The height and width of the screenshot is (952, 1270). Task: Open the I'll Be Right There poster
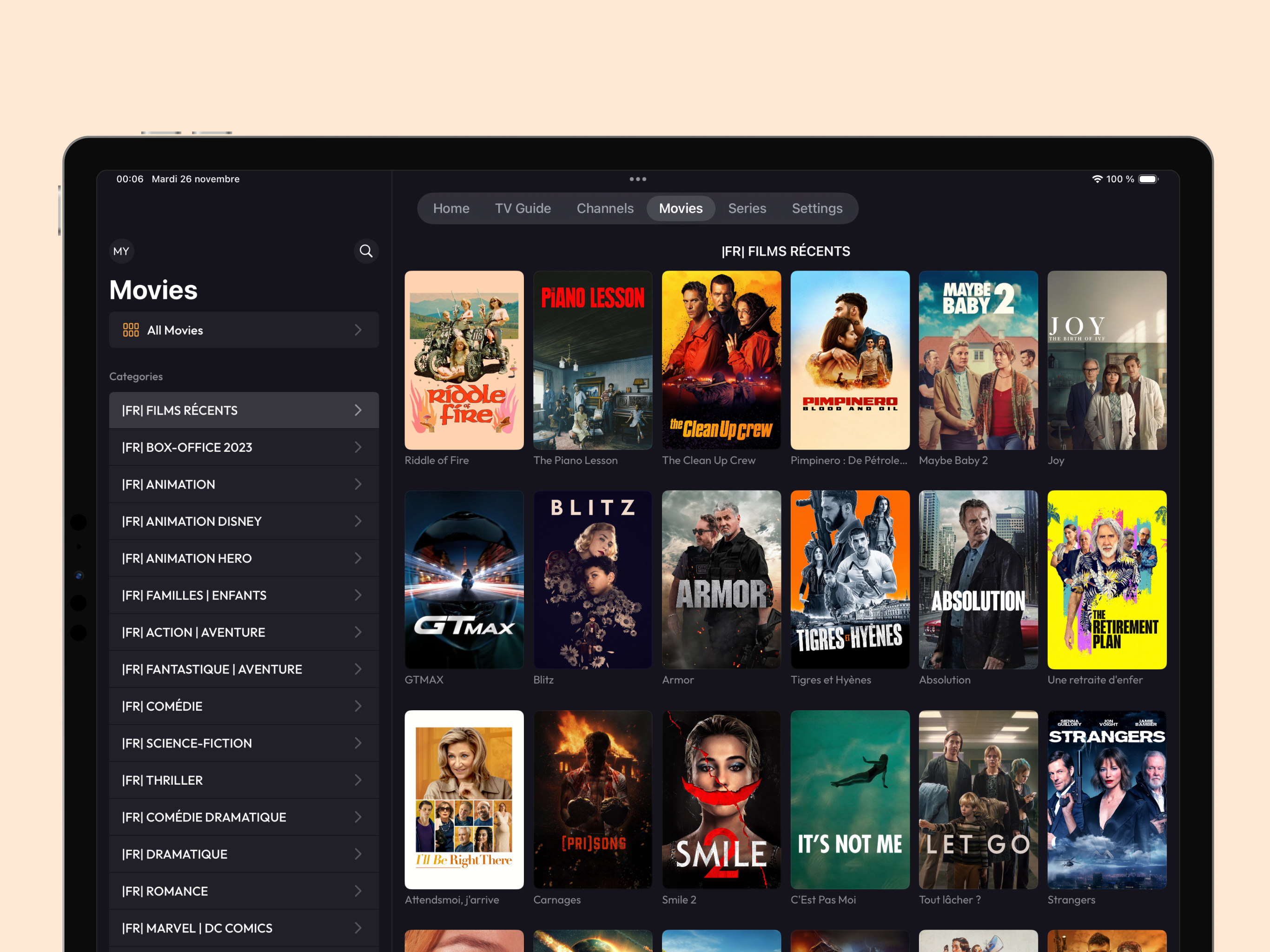[x=464, y=800]
